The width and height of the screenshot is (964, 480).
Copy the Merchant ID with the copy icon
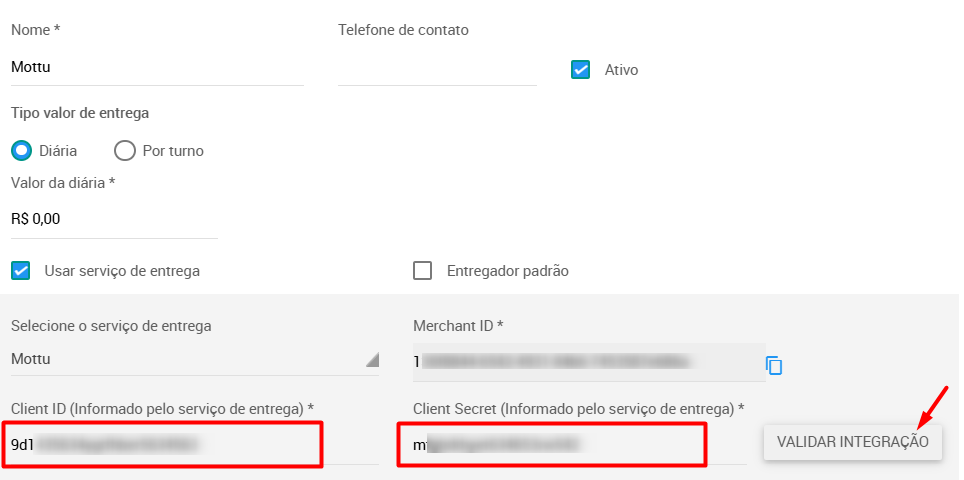coord(774,365)
